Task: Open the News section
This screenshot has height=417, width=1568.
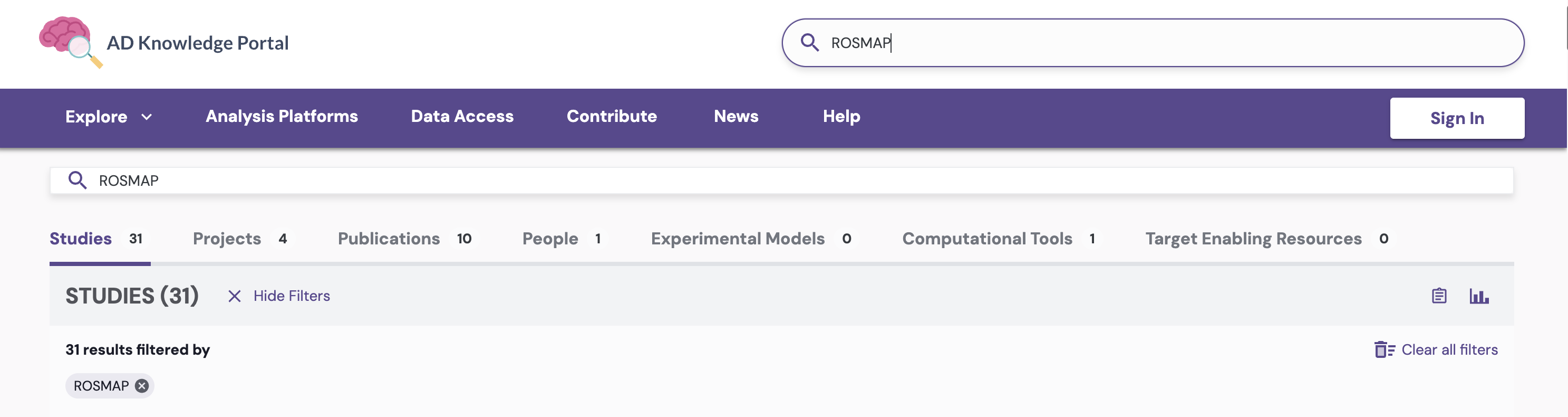Action: (736, 116)
